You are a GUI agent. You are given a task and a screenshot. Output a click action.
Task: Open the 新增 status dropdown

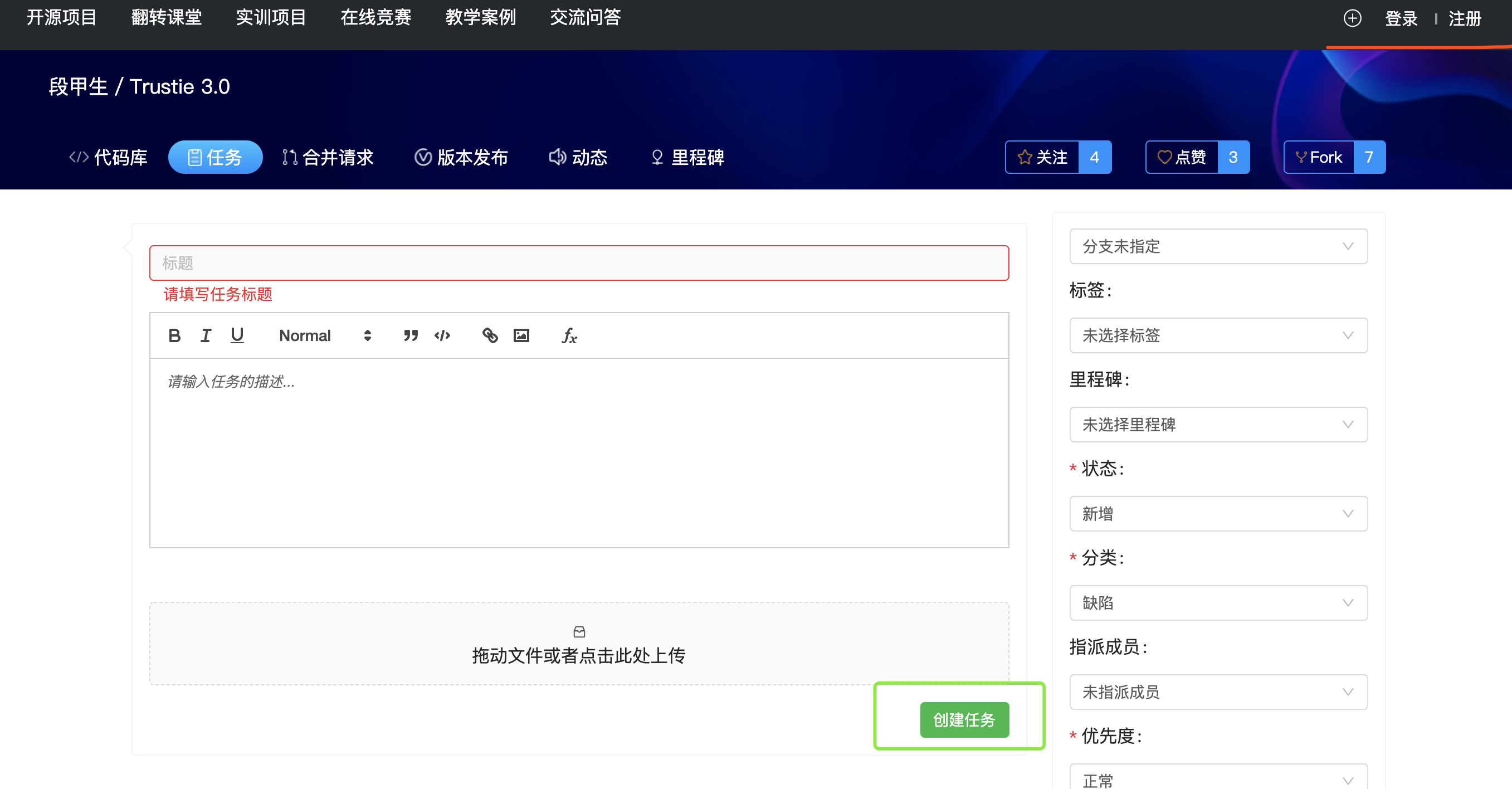point(1218,514)
